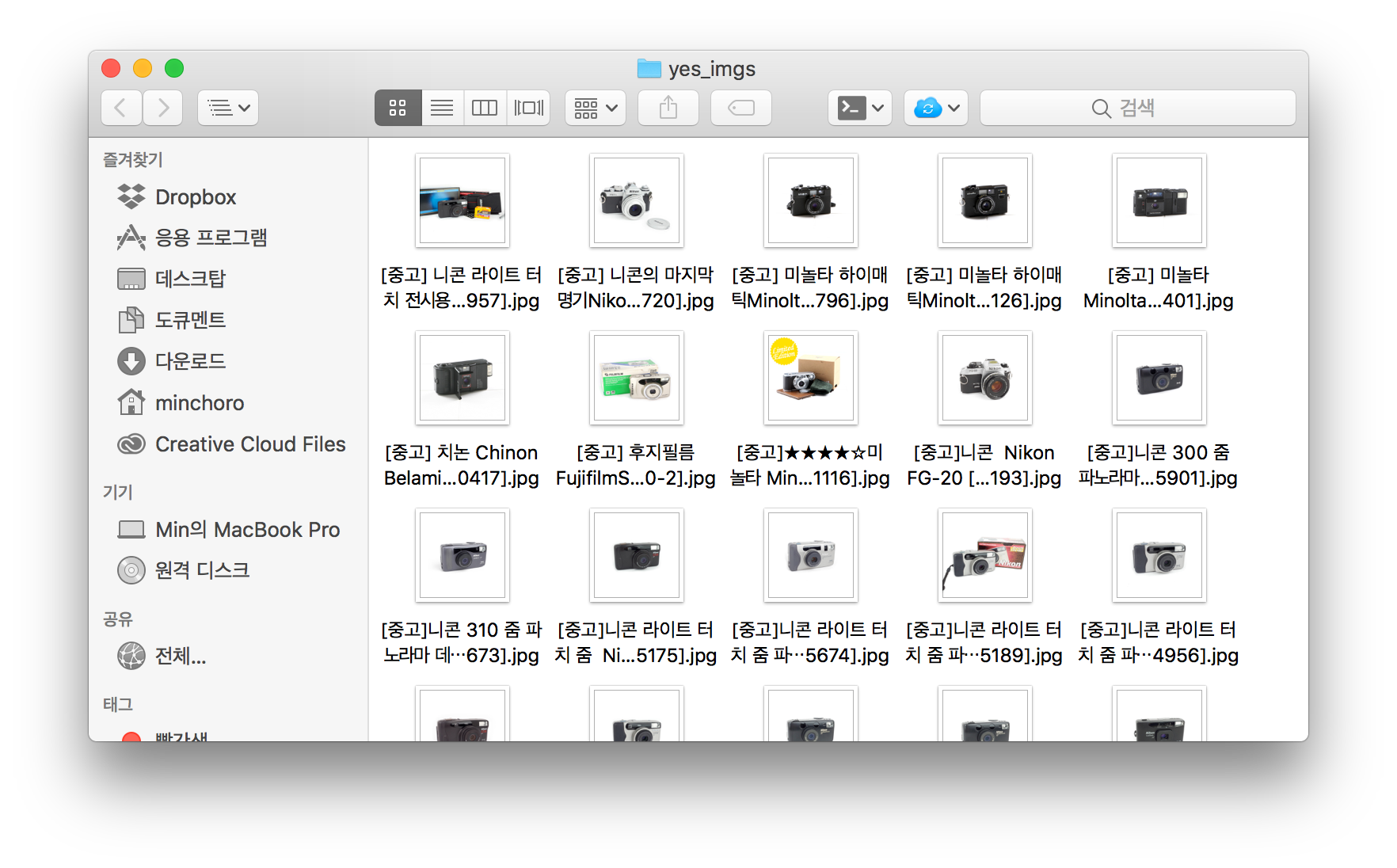Click the 검색 search field

coord(1138,108)
